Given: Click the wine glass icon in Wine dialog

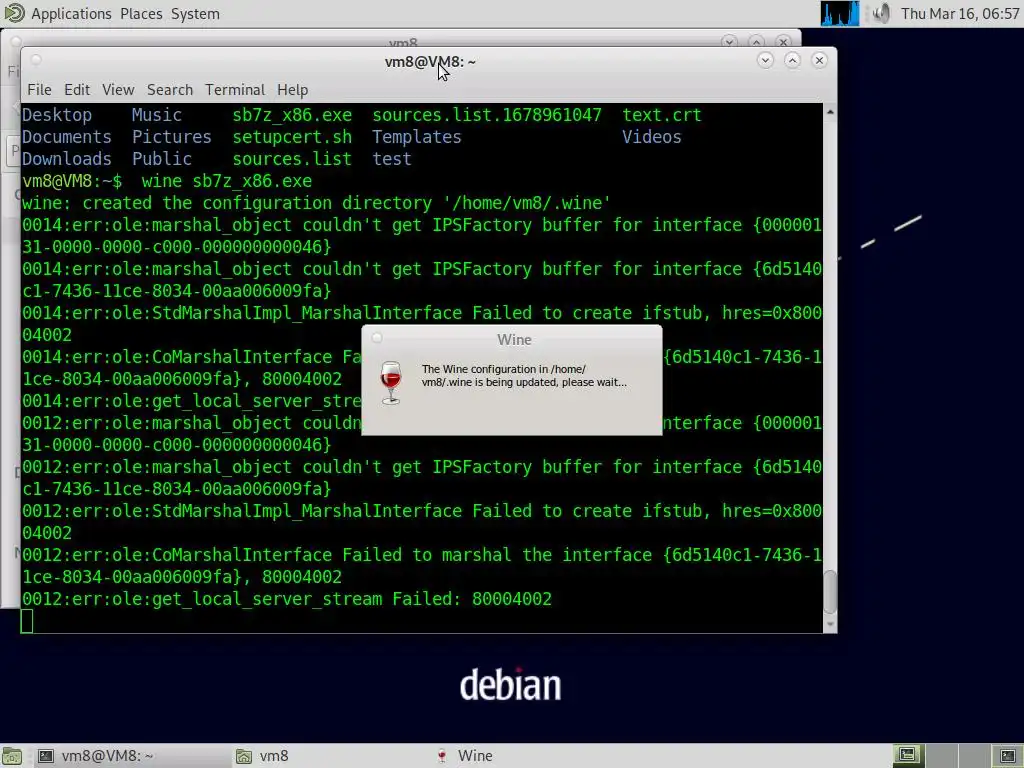Looking at the screenshot, I should [391, 383].
